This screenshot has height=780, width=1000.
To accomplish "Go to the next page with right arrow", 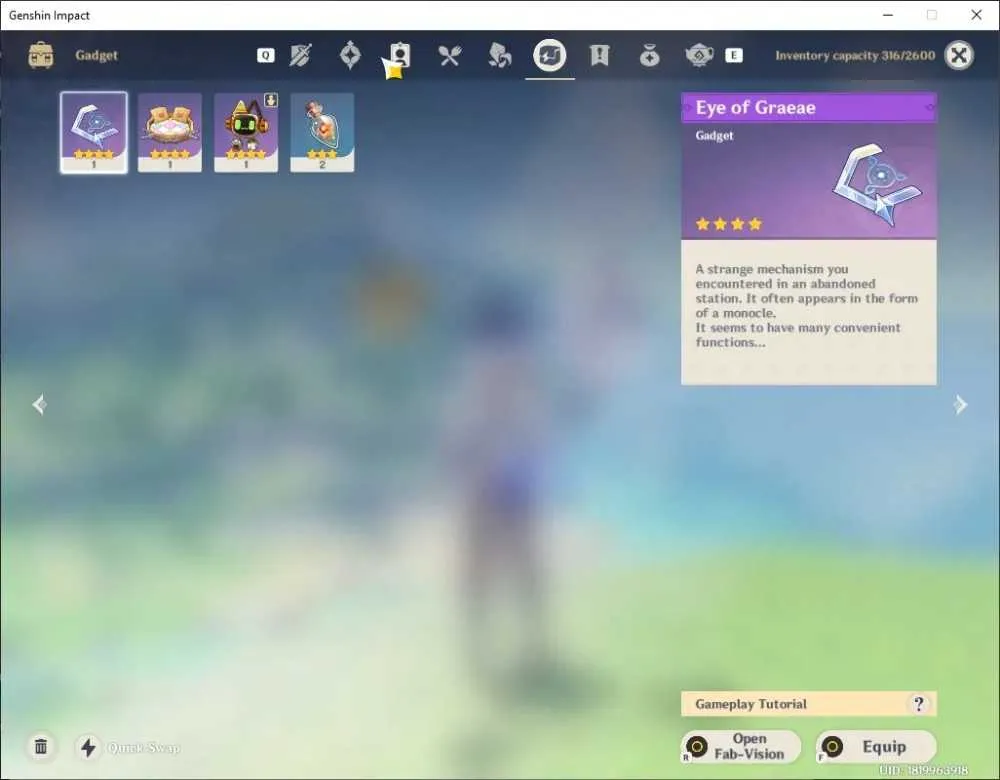I will click(960, 404).
